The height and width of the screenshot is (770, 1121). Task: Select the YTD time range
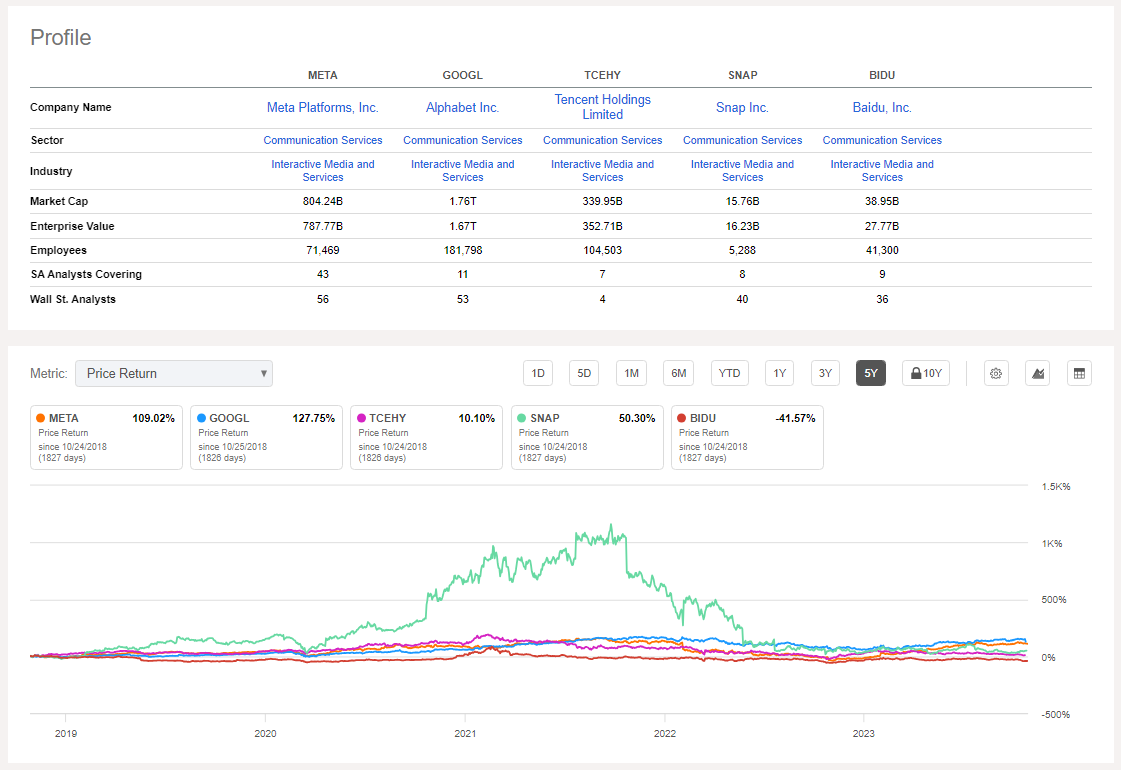pos(729,373)
